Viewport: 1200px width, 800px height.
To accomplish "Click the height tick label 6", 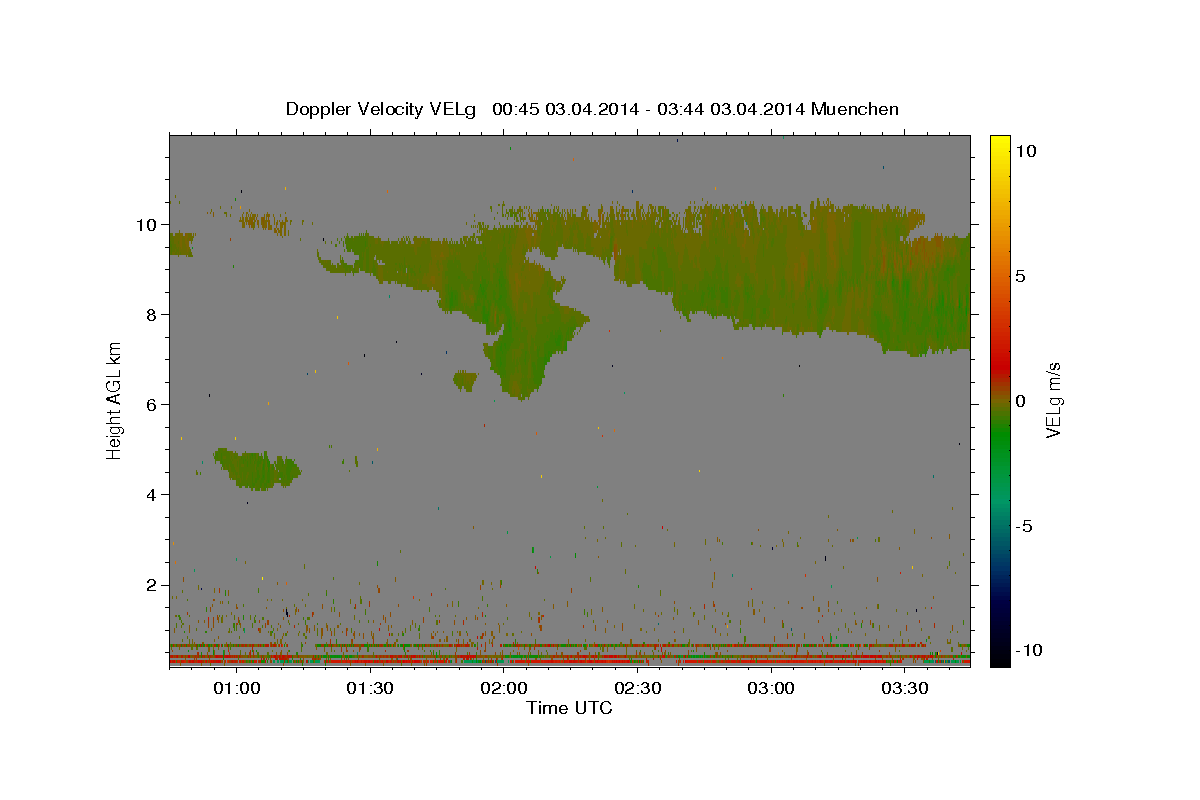I will click(x=153, y=405).
